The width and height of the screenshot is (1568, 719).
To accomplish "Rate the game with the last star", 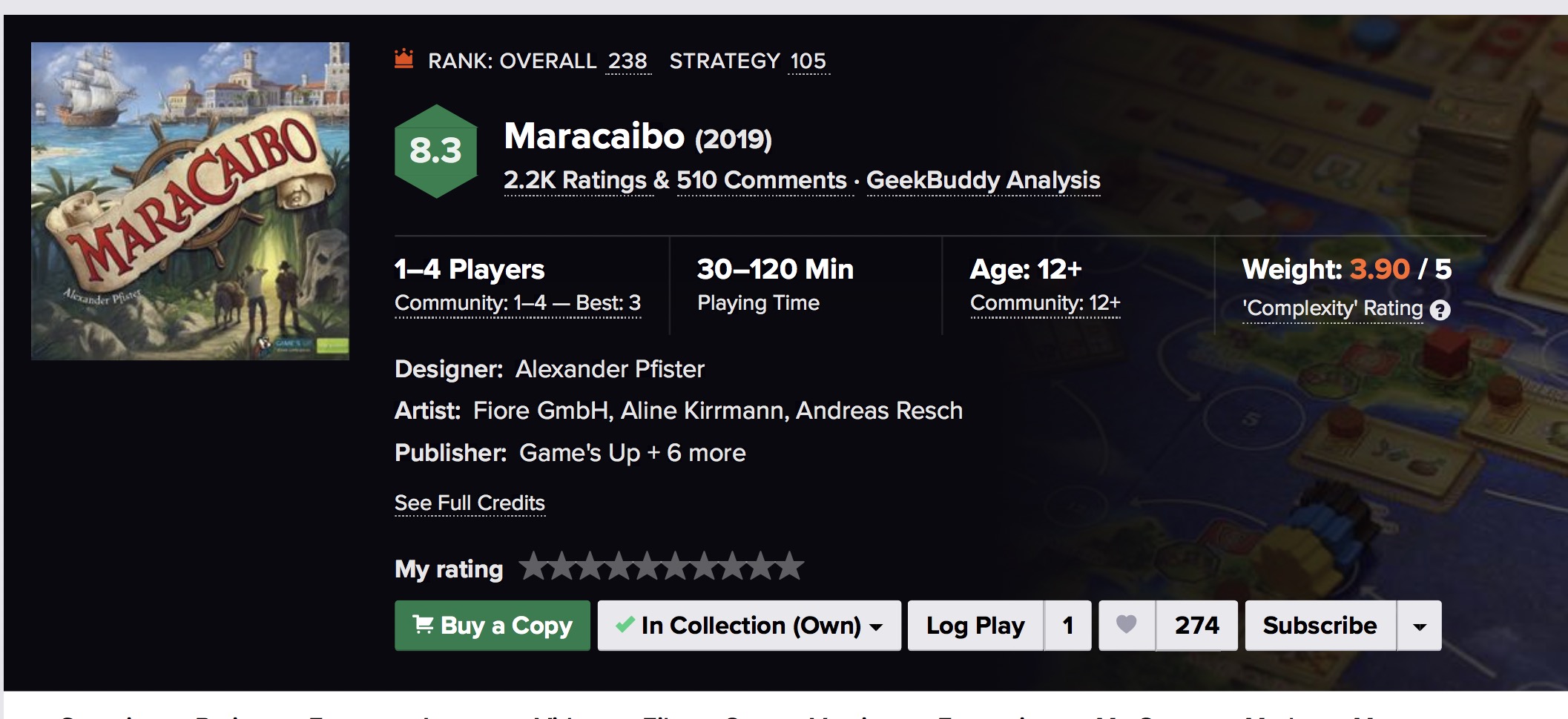I will click(x=790, y=566).
